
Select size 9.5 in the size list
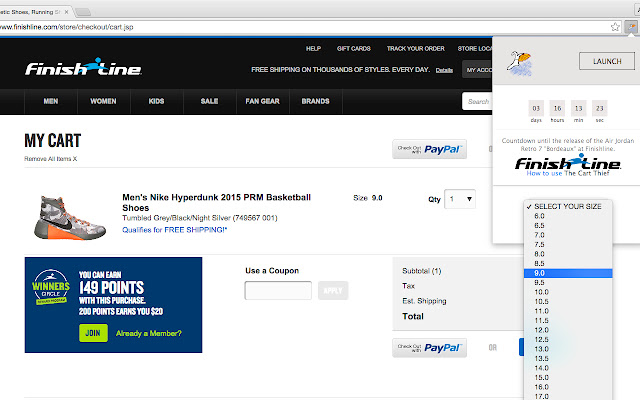pyautogui.click(x=568, y=282)
